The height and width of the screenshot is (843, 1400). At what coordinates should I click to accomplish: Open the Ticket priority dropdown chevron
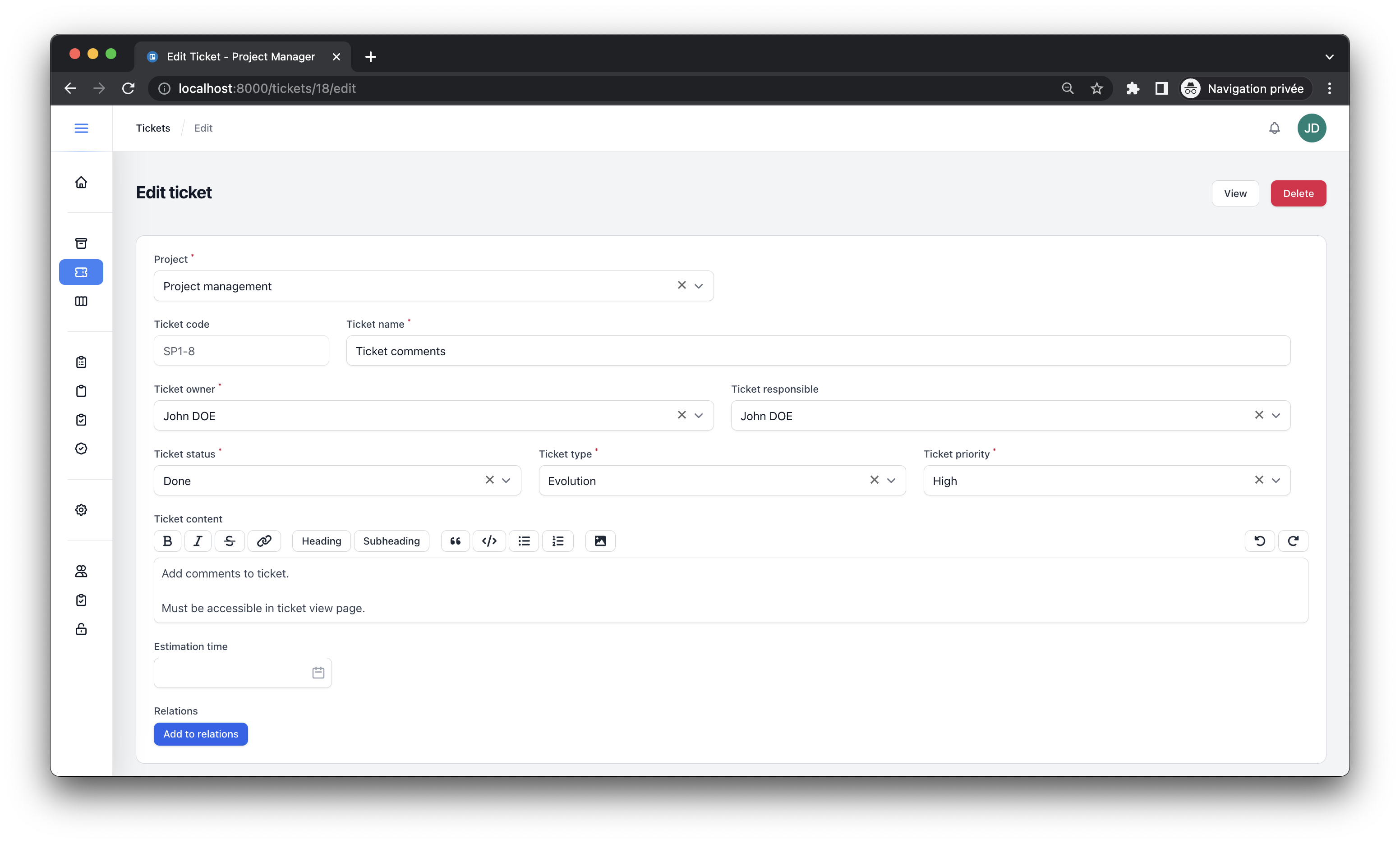point(1276,481)
